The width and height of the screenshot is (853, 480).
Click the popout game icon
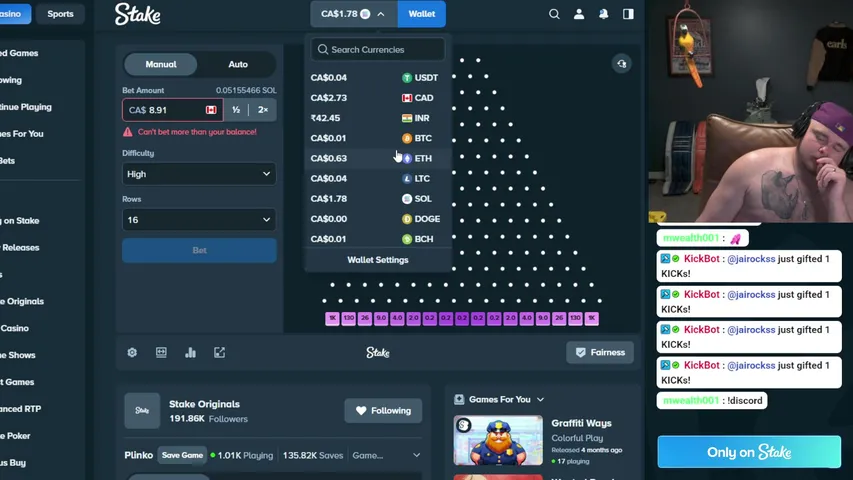219,353
